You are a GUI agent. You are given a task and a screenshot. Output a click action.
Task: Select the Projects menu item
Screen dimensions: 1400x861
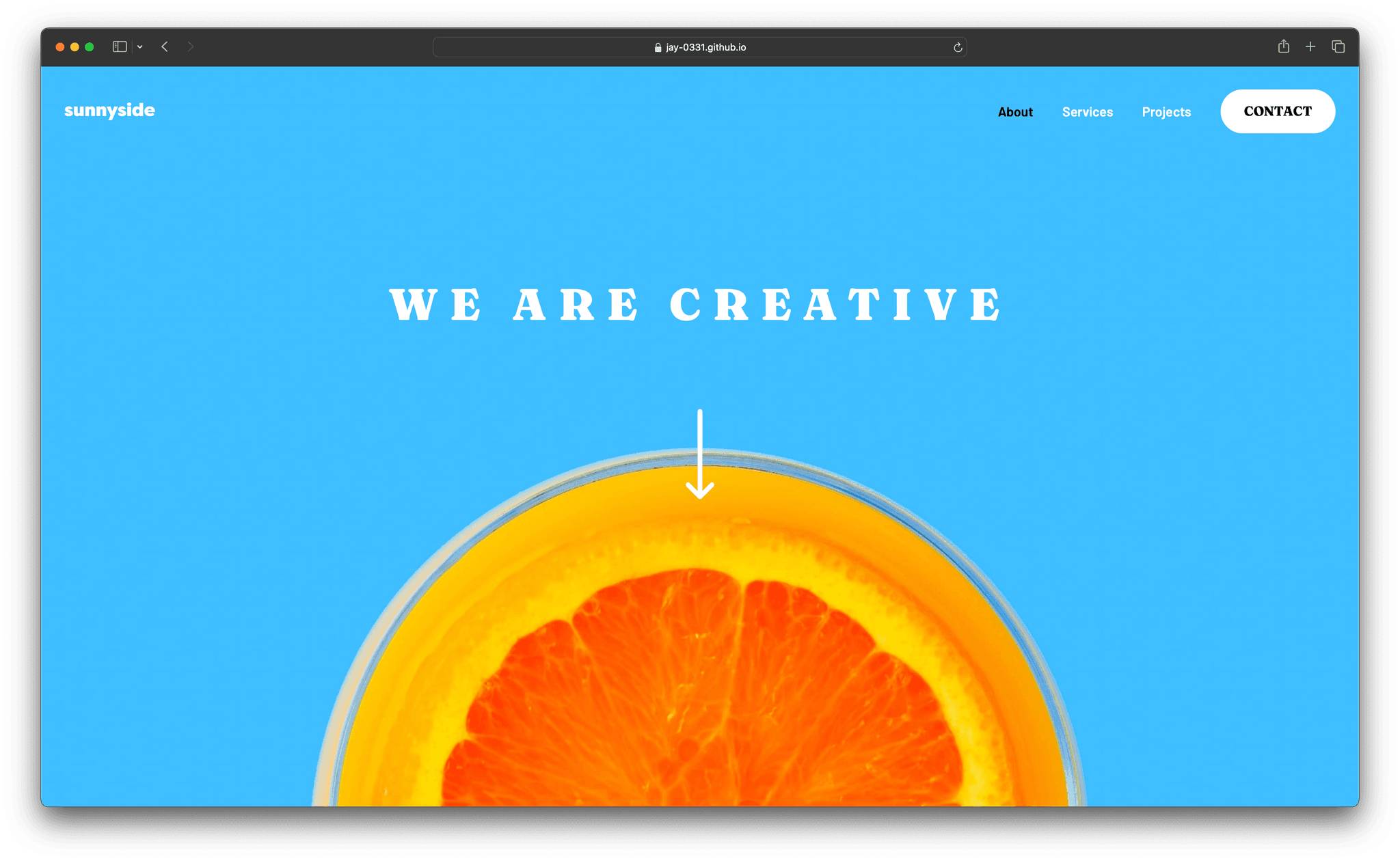click(x=1166, y=111)
